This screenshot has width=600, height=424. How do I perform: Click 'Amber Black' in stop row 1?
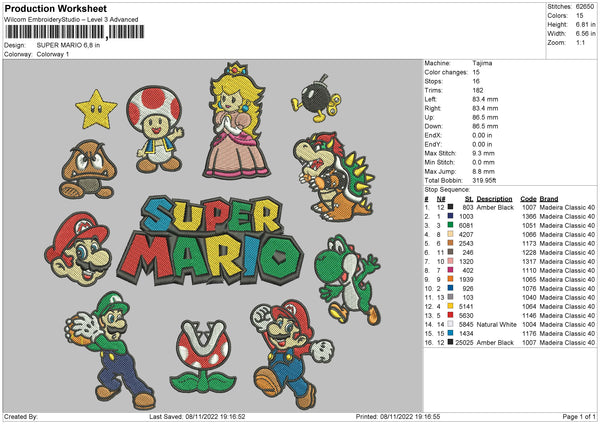tap(495, 207)
